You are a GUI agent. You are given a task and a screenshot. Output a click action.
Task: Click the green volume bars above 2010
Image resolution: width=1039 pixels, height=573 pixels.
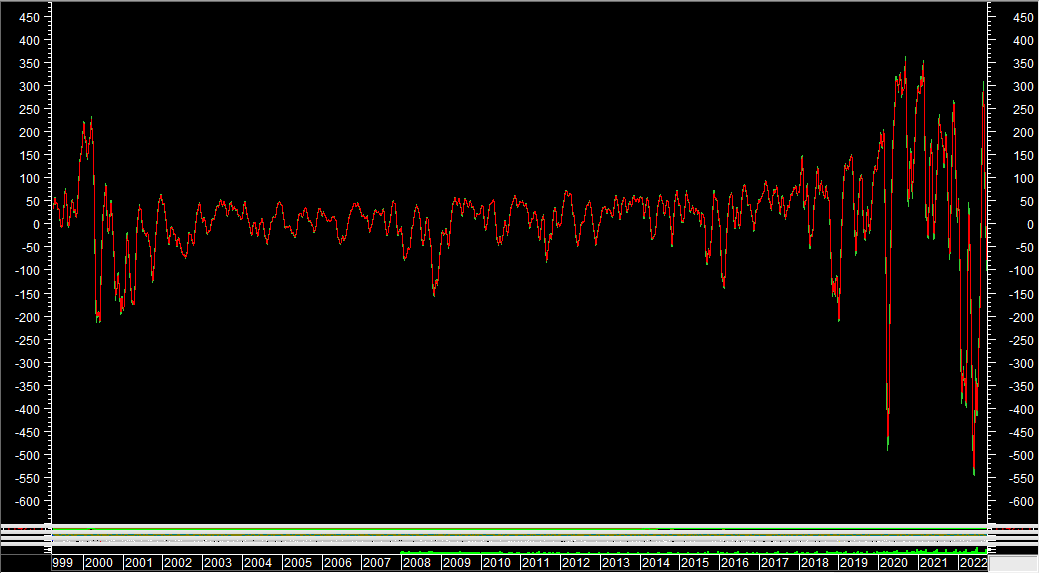tap(497, 551)
